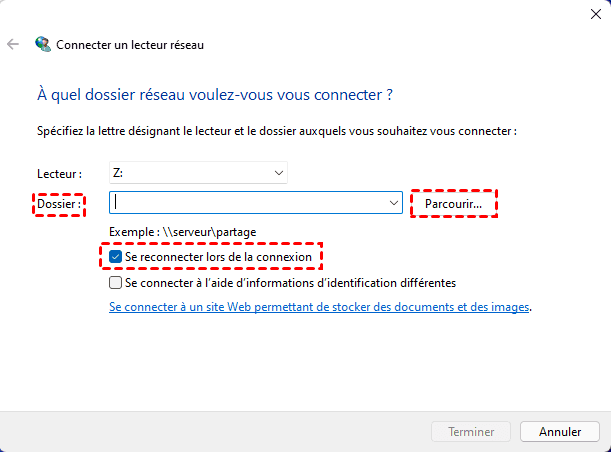Click the 'Spécifiez la lettre' instruction text
611x452 pixels.
click(x=276, y=131)
